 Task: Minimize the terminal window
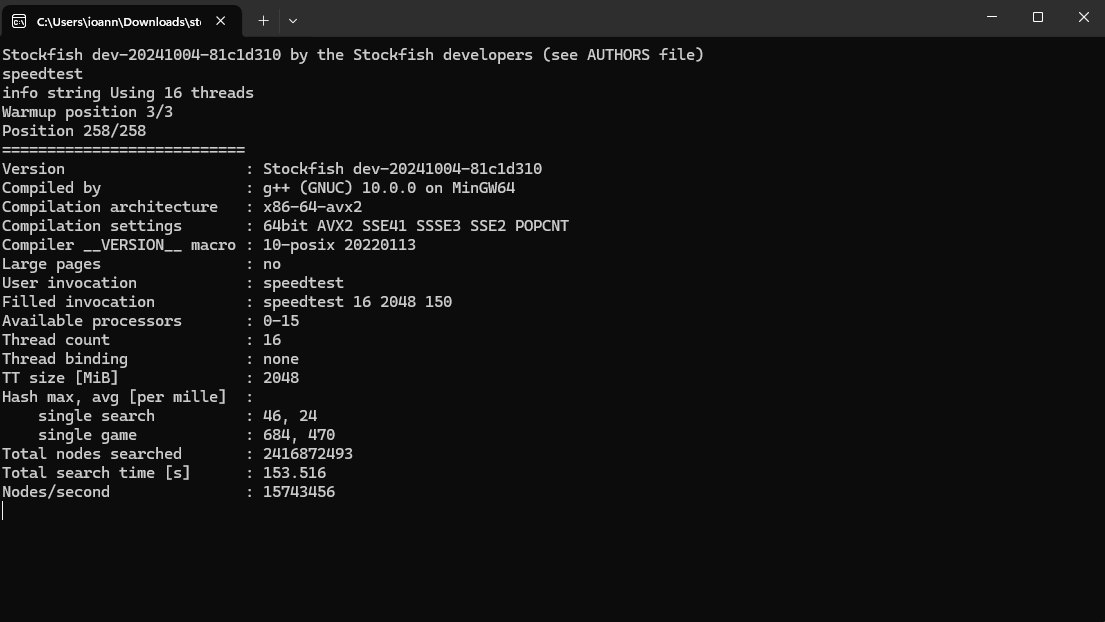click(992, 17)
